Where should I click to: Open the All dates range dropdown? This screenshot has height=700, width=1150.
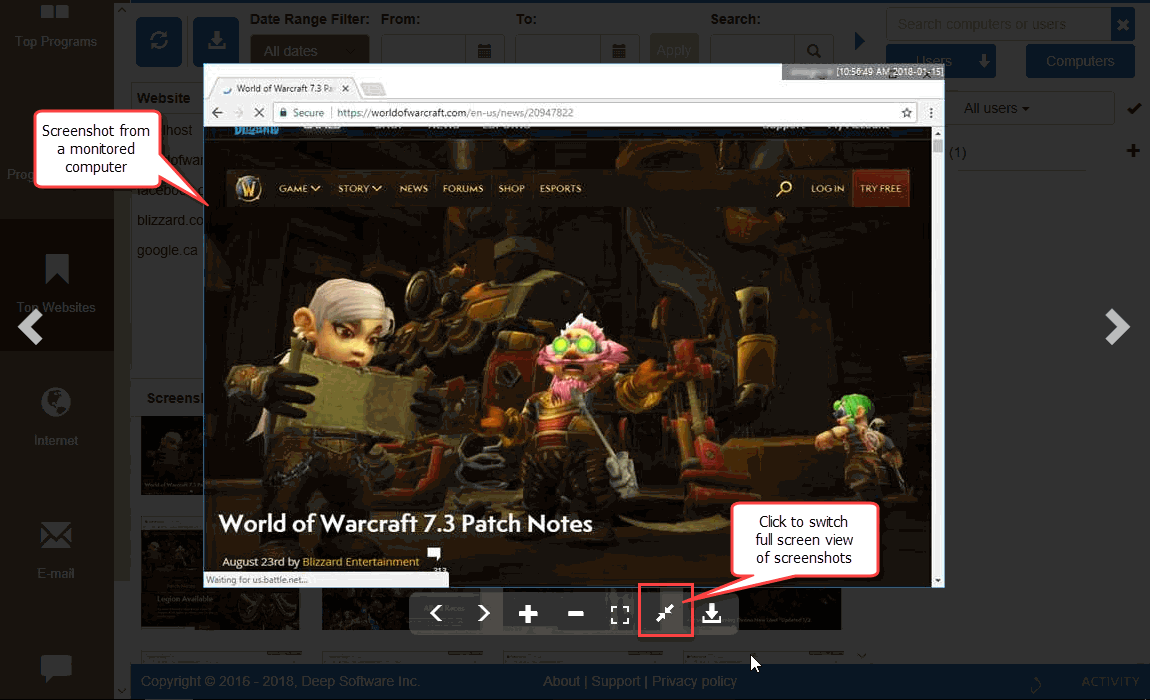[310, 51]
